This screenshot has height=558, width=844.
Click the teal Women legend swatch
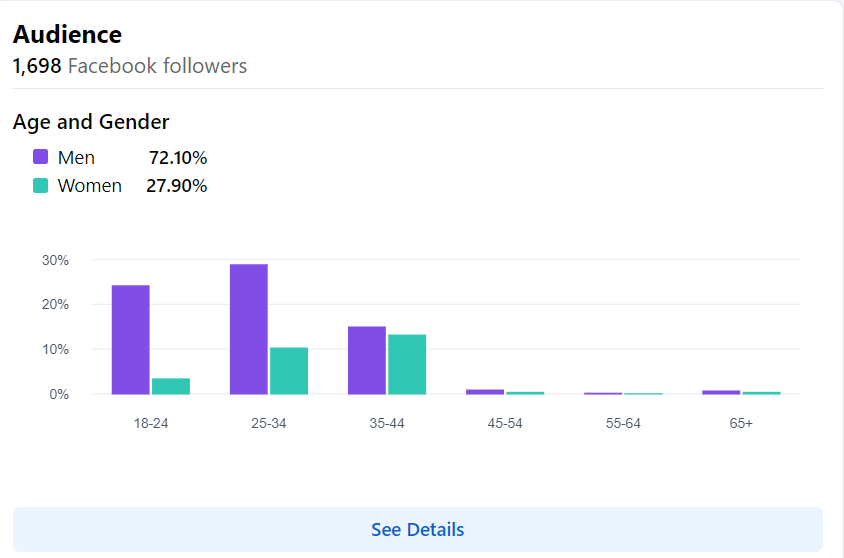[41, 186]
